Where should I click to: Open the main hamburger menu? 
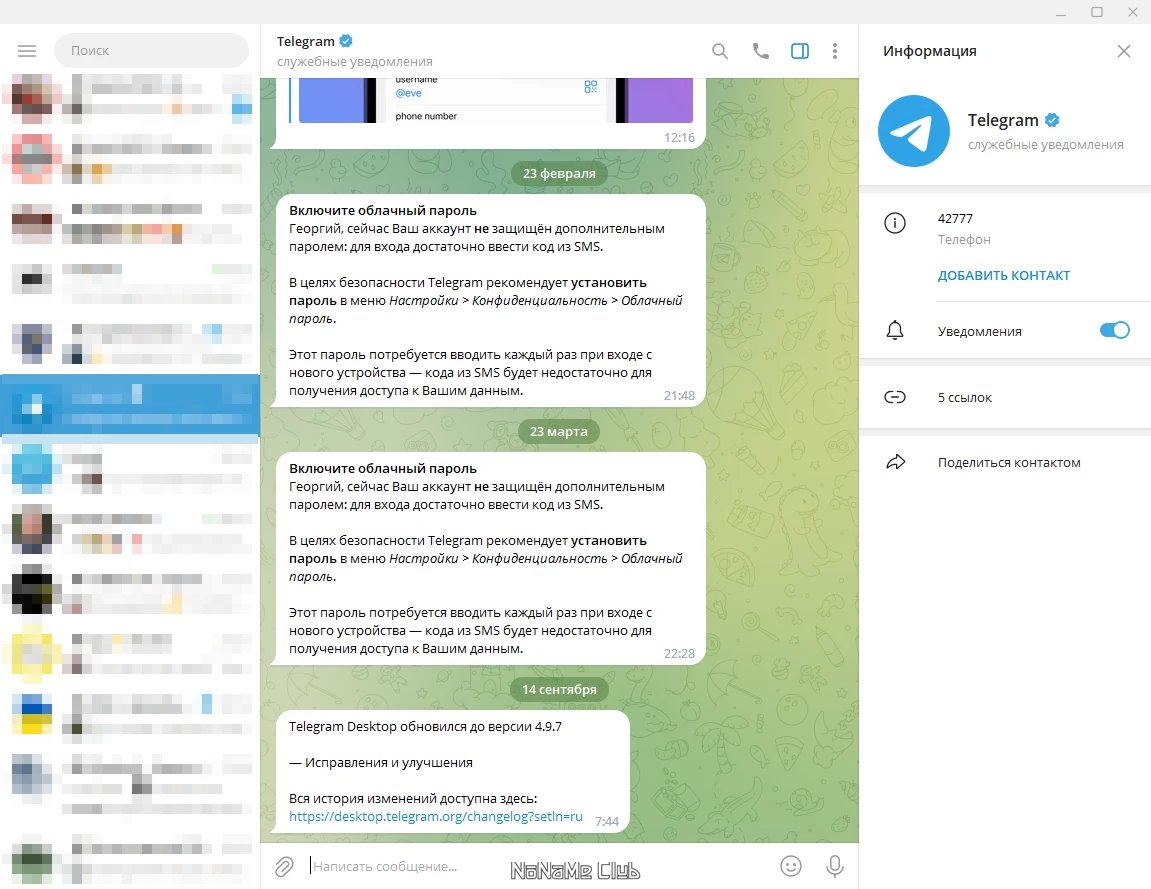tap(27, 50)
